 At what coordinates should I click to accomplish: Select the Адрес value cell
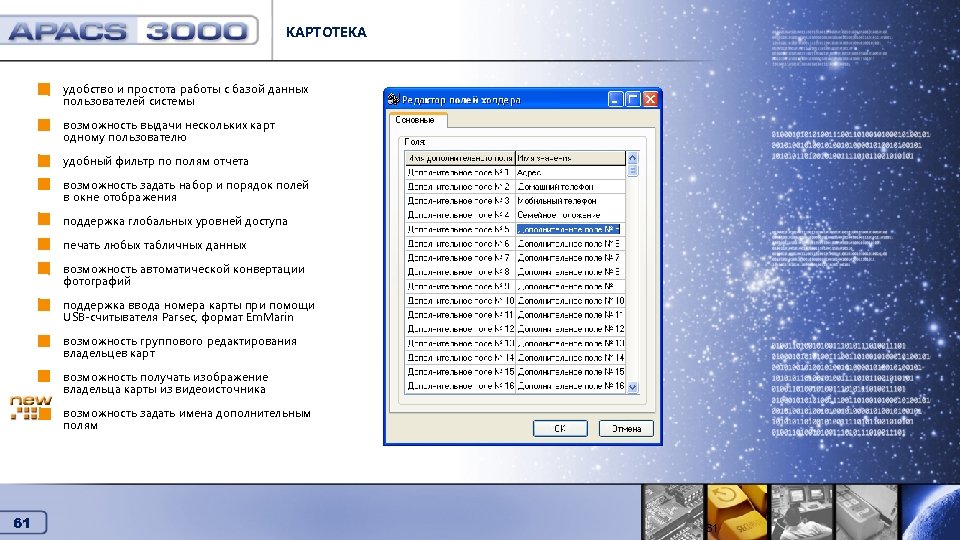click(570, 173)
